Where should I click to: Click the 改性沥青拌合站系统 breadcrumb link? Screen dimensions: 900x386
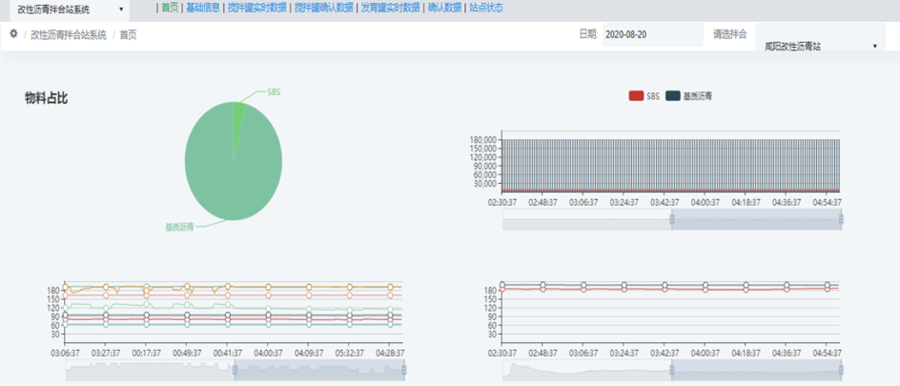[x=68, y=35]
